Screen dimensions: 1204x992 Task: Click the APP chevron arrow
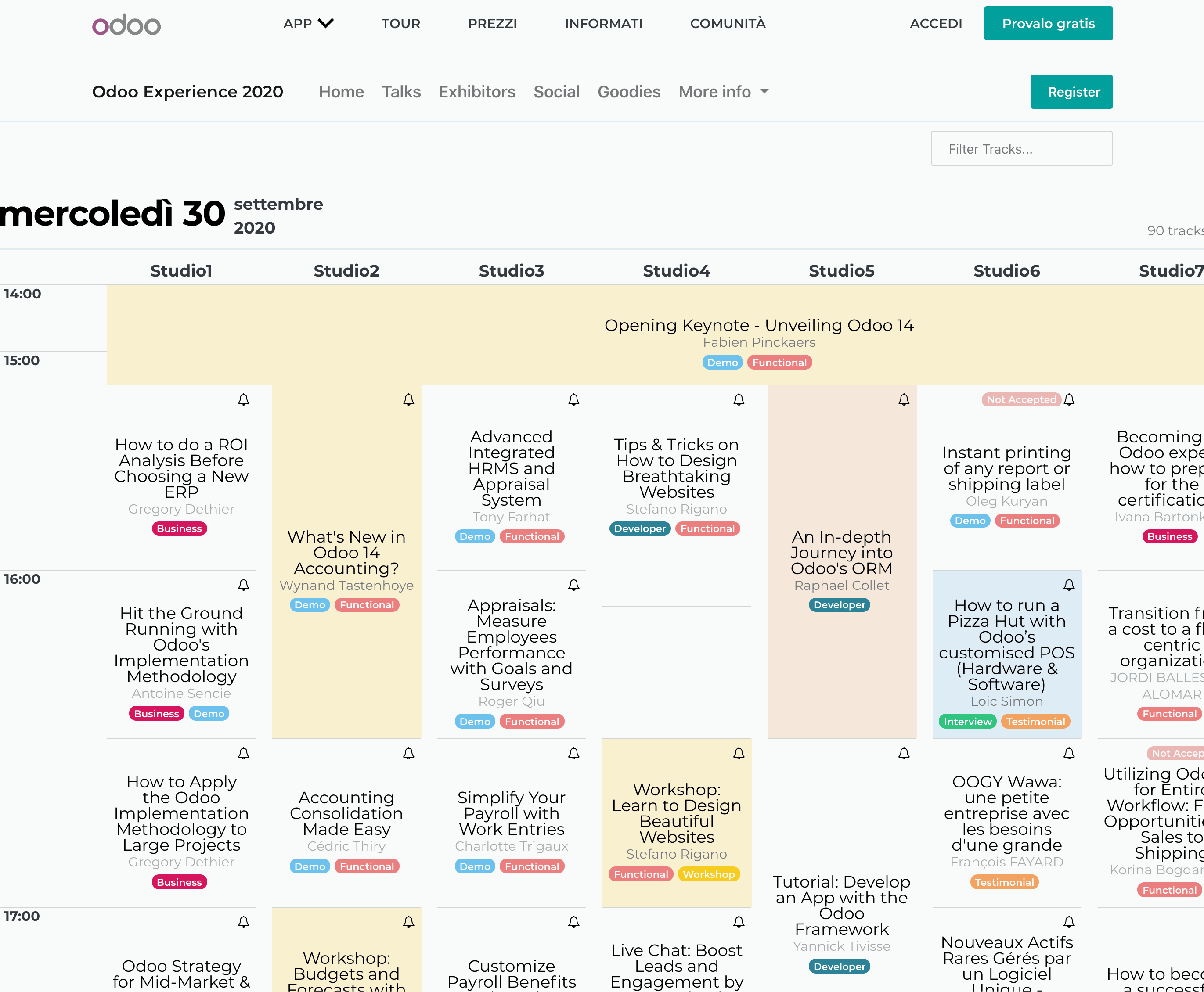pos(326,23)
